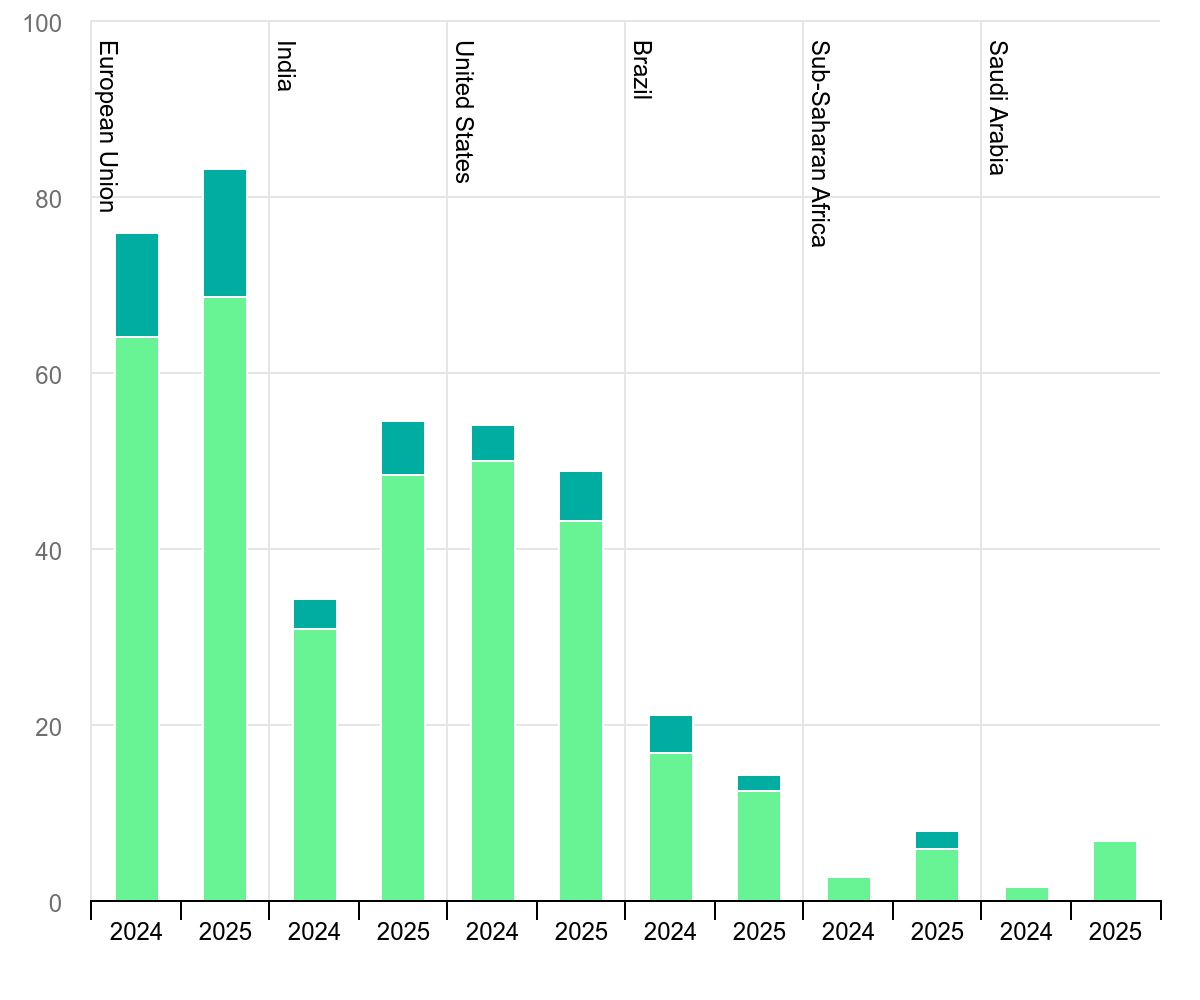Select the Sub-Saharan Africa category label
The height and width of the screenshot is (1000, 1200).
click(x=819, y=143)
